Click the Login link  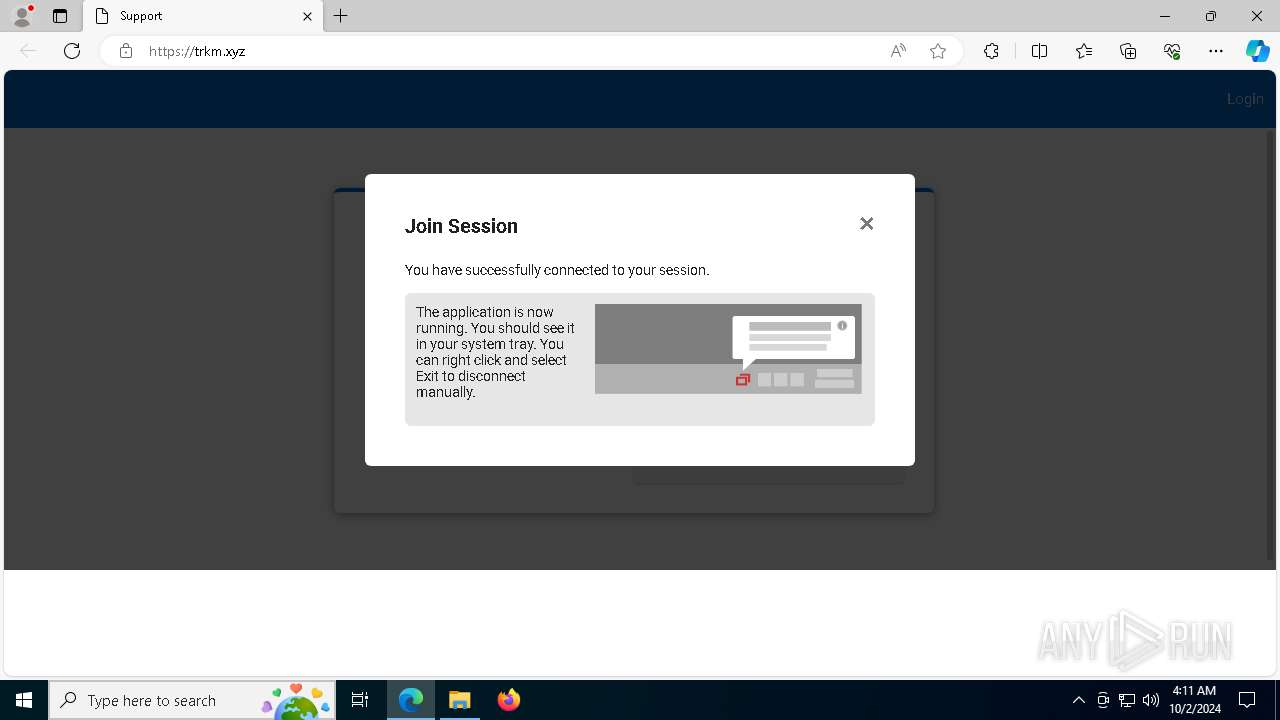click(1245, 99)
